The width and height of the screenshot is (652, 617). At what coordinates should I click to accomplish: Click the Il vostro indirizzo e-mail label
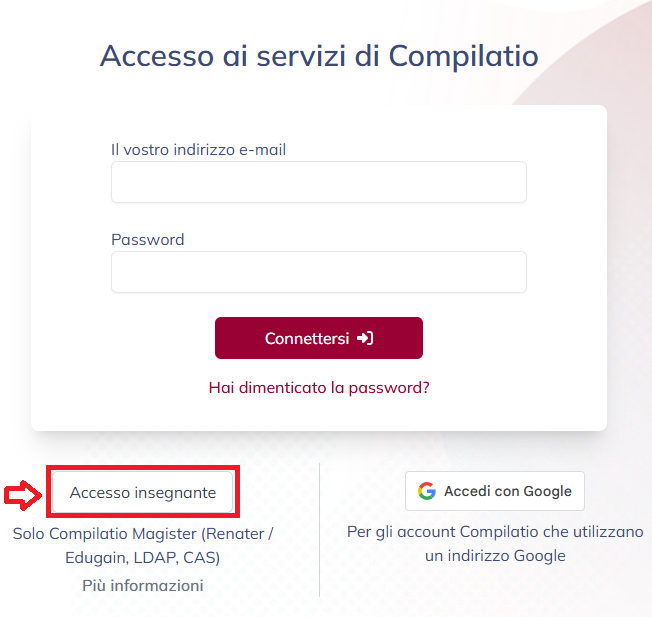(x=198, y=150)
